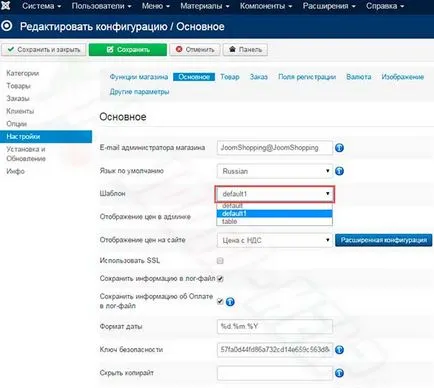434x388 pixels.
Task: Open the Язык по умолчанию Russian dropdown
Action: [275, 171]
